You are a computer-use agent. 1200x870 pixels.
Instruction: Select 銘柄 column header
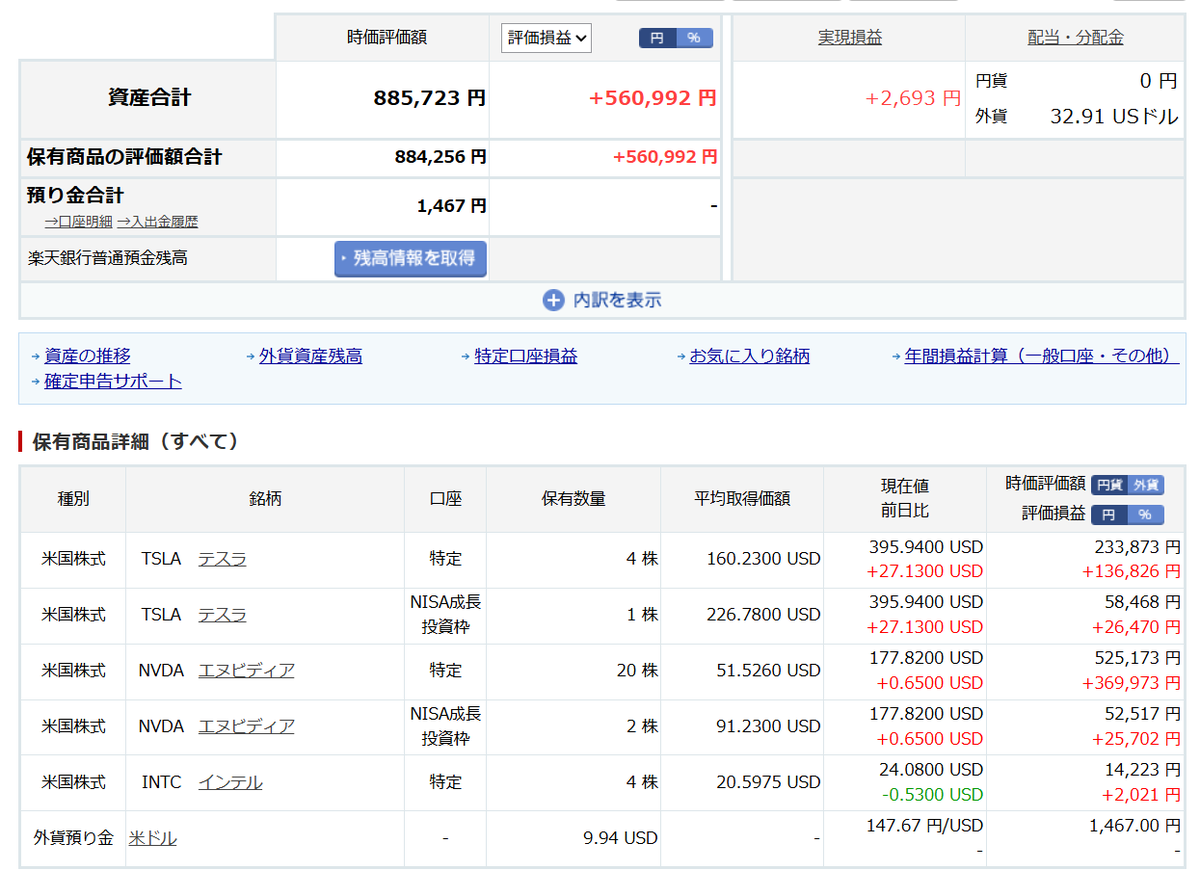point(265,498)
